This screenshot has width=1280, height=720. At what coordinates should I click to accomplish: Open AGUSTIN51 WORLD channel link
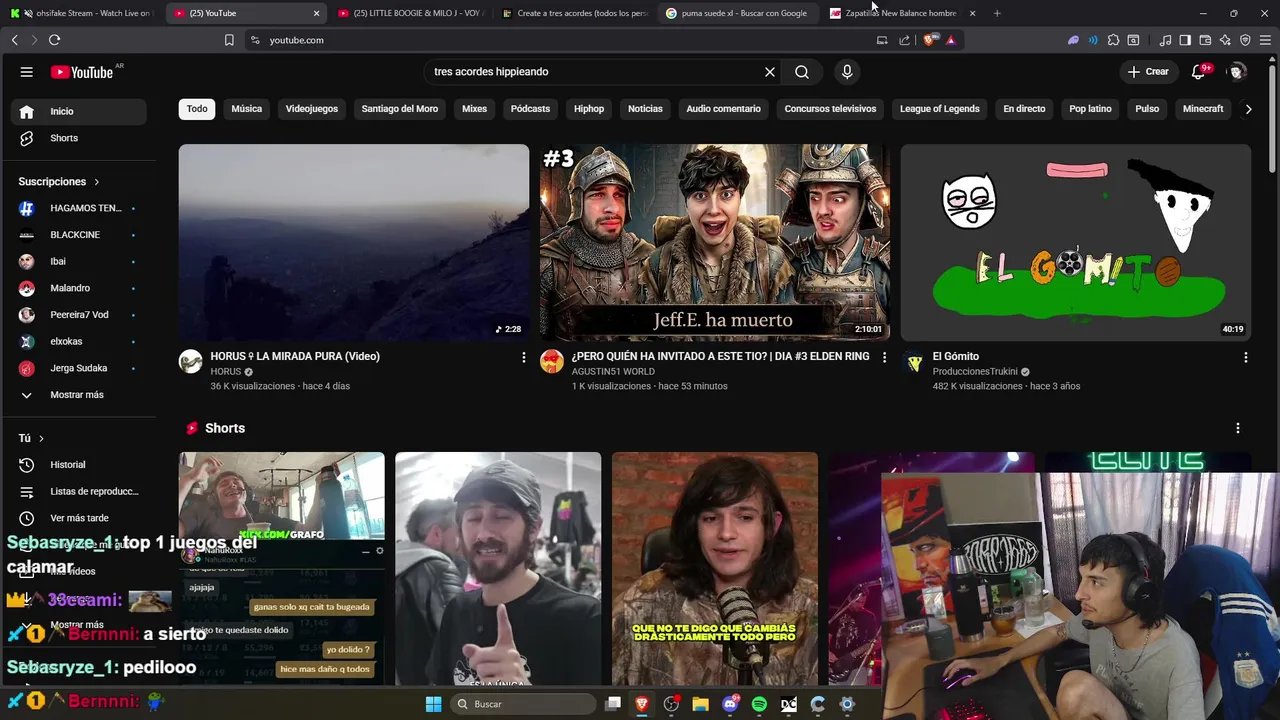613,371
